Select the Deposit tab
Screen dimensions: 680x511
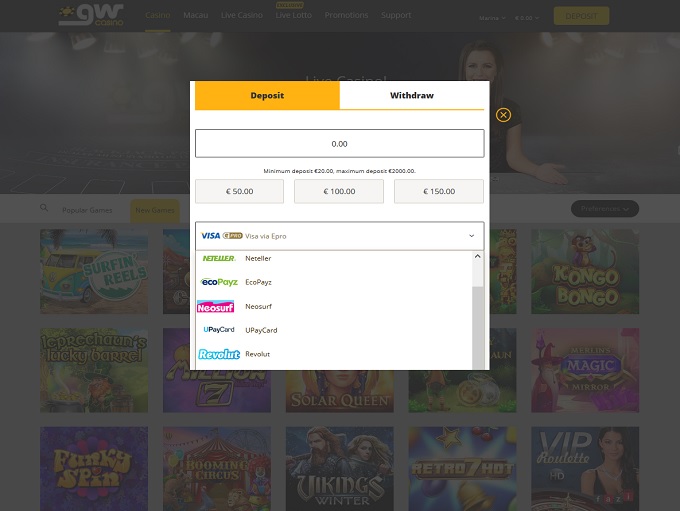(267, 96)
